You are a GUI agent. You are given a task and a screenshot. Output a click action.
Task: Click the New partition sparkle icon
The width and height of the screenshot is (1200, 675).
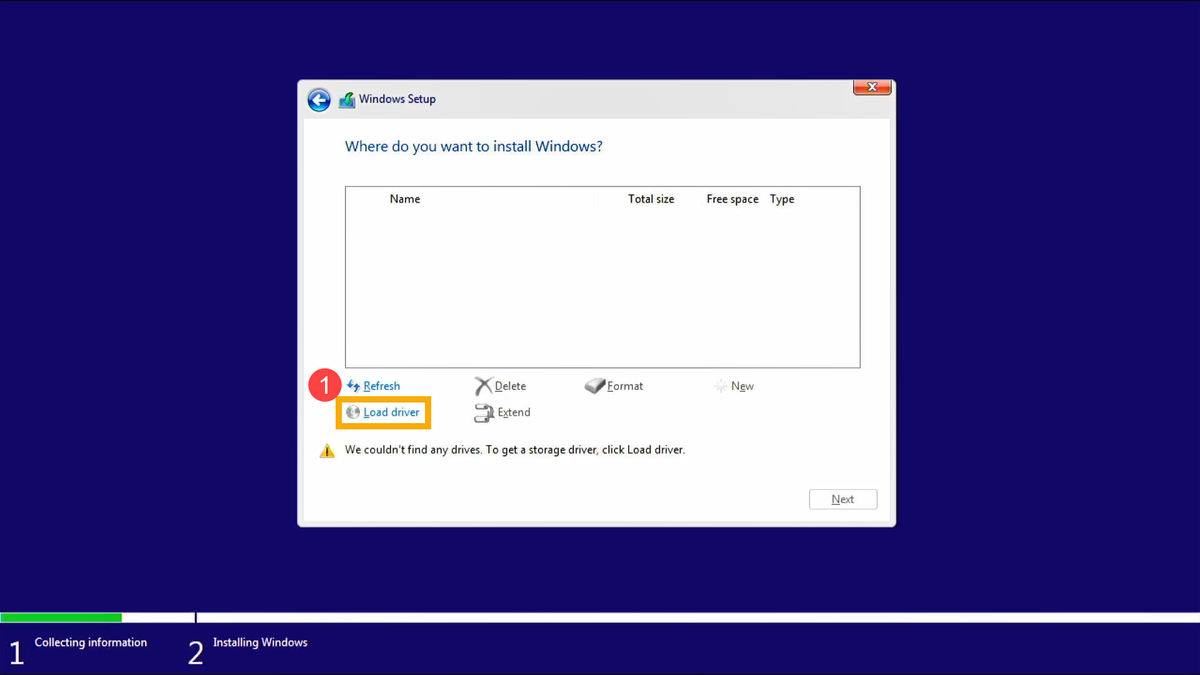click(x=720, y=386)
